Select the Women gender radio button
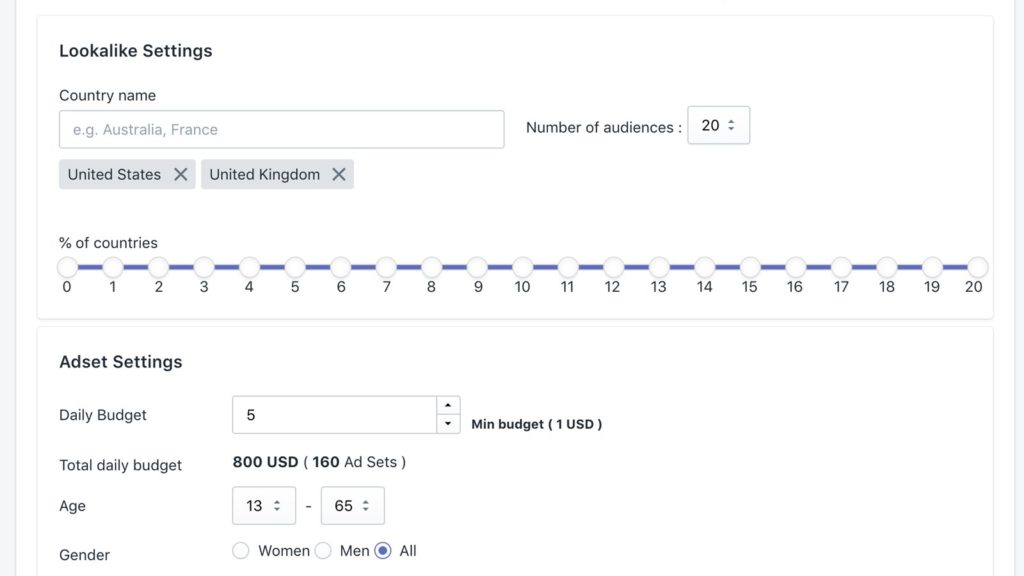 click(x=240, y=551)
